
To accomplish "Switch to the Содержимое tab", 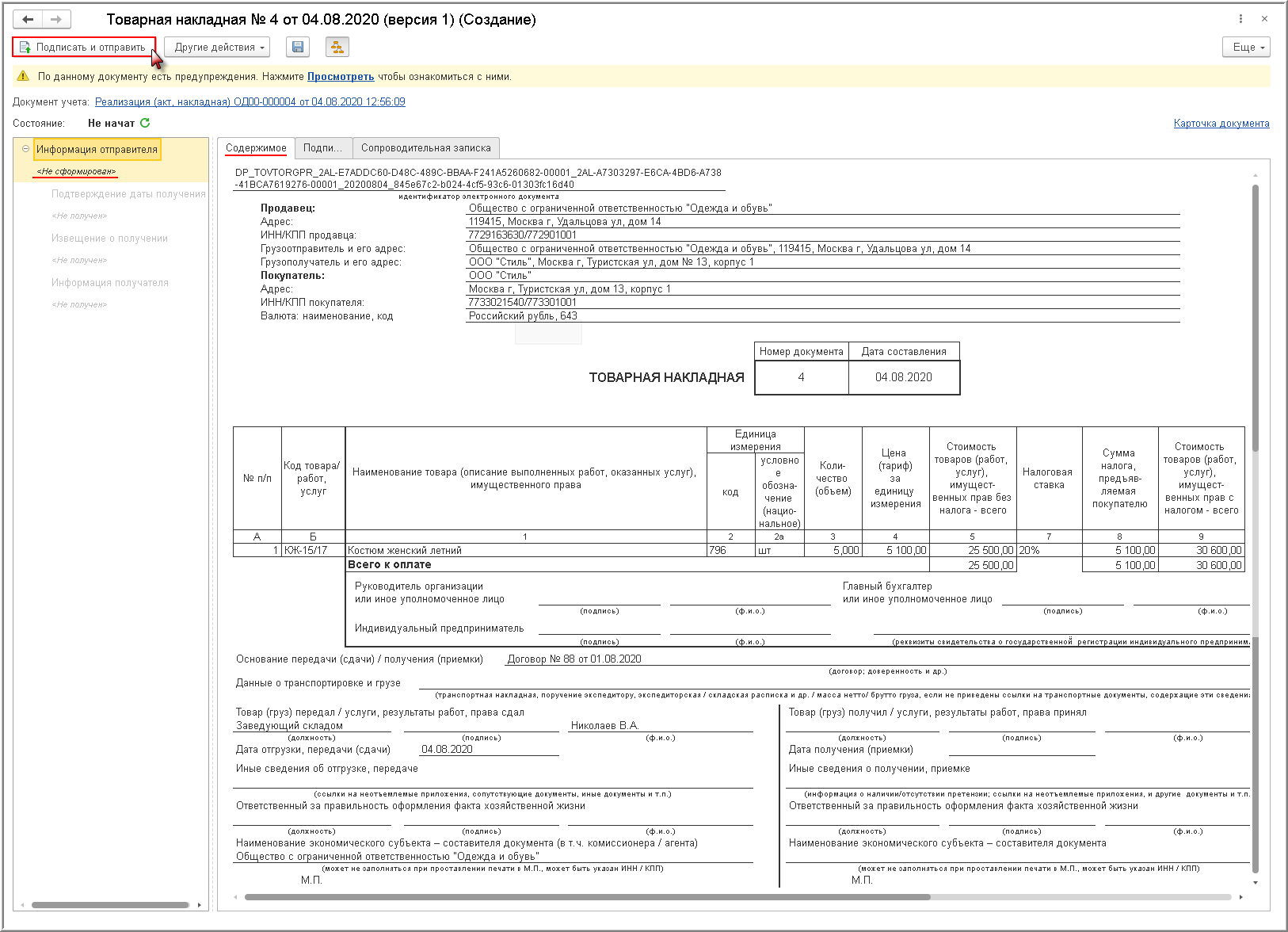I will (x=256, y=148).
